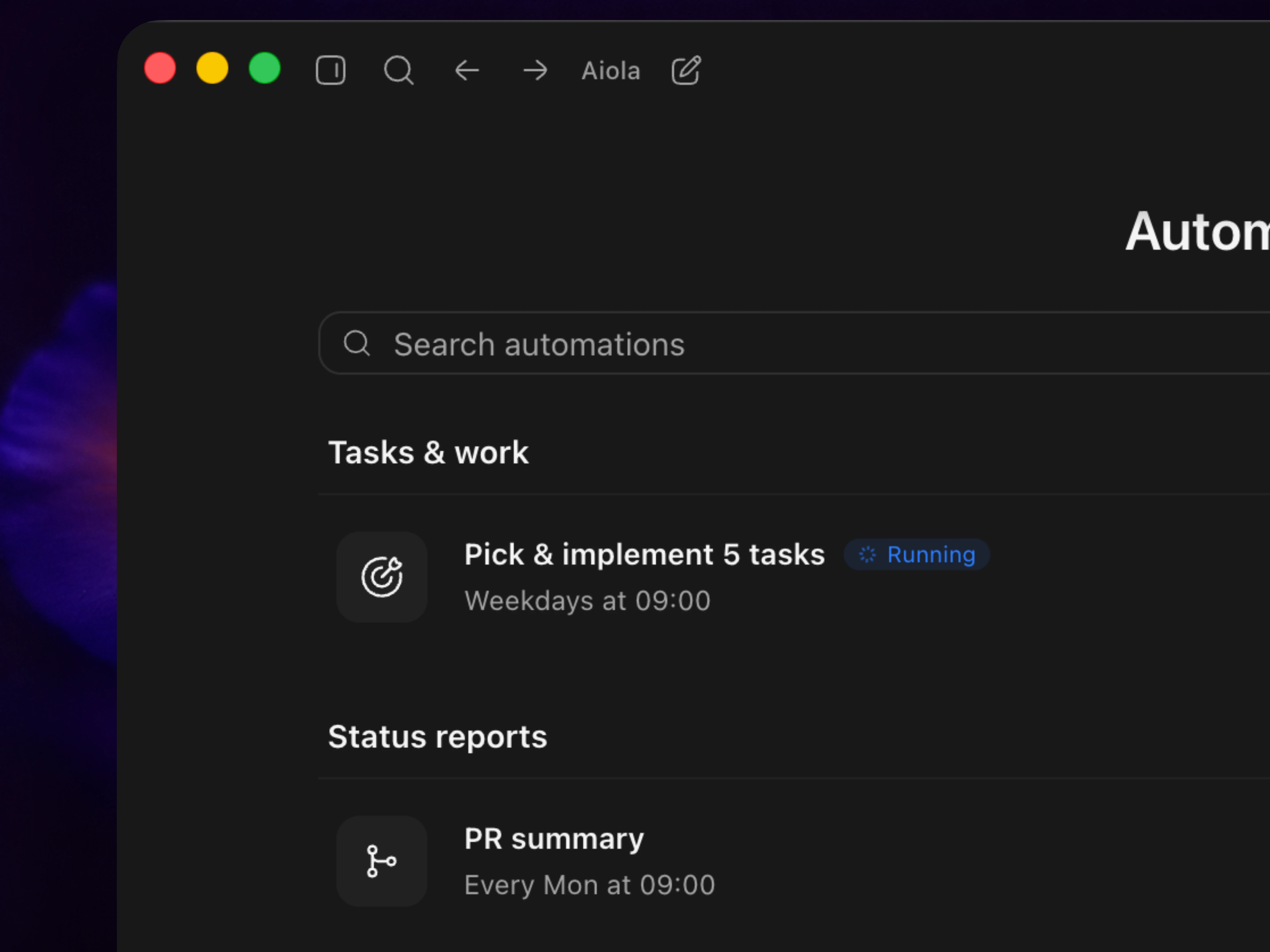The image size is (1270, 952).
Task: Click the Status reports section heading
Action: [x=437, y=737]
